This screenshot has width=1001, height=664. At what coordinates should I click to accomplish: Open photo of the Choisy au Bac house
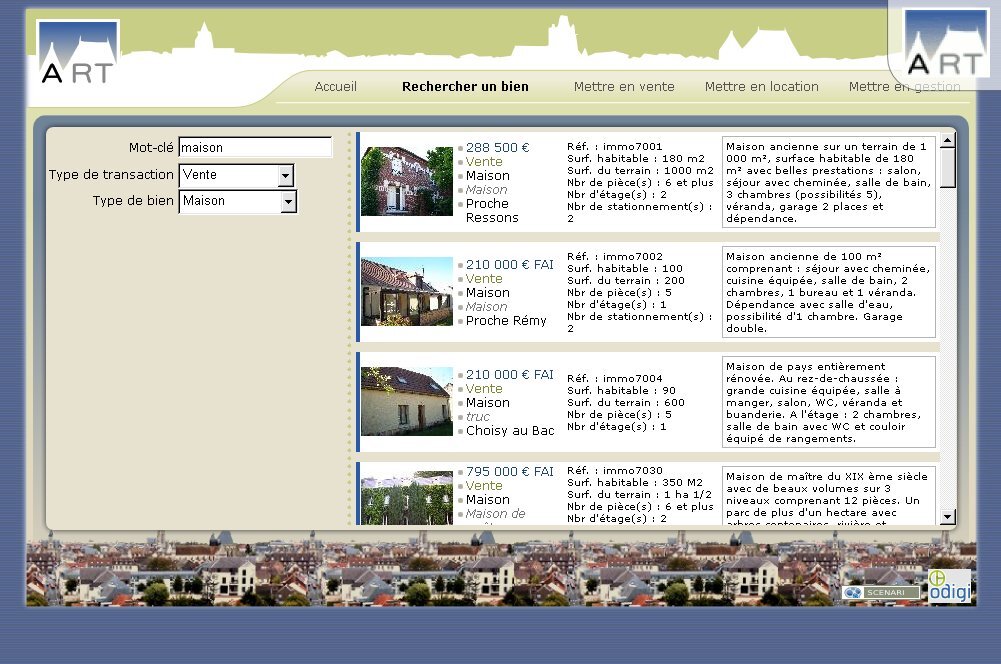[407, 402]
